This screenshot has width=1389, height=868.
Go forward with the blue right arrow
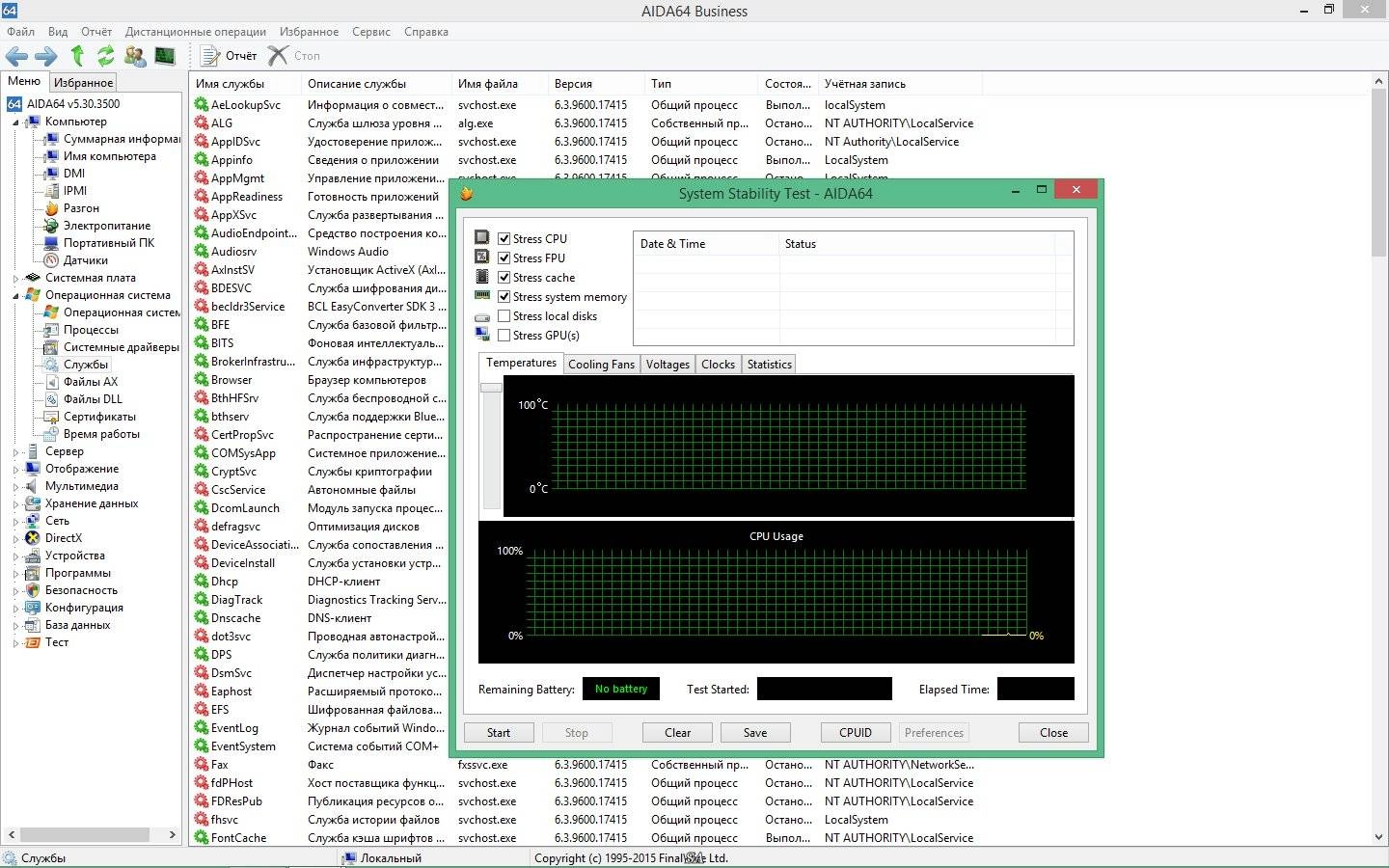pos(46,56)
